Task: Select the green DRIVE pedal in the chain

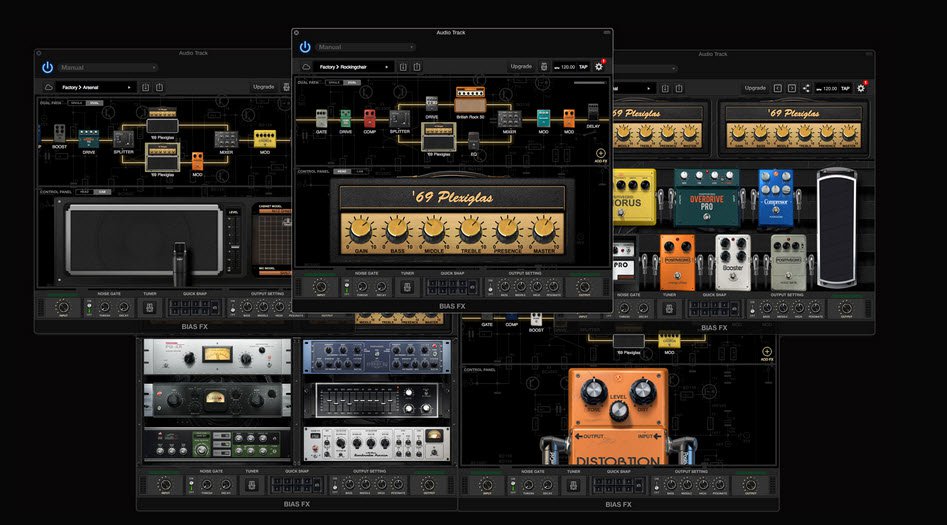Action: (345, 118)
